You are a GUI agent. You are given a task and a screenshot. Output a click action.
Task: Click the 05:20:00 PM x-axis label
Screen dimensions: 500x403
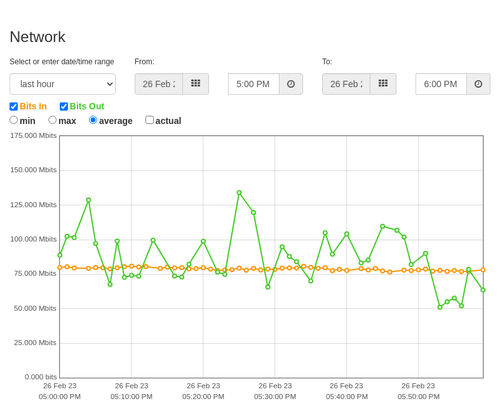[x=203, y=397]
